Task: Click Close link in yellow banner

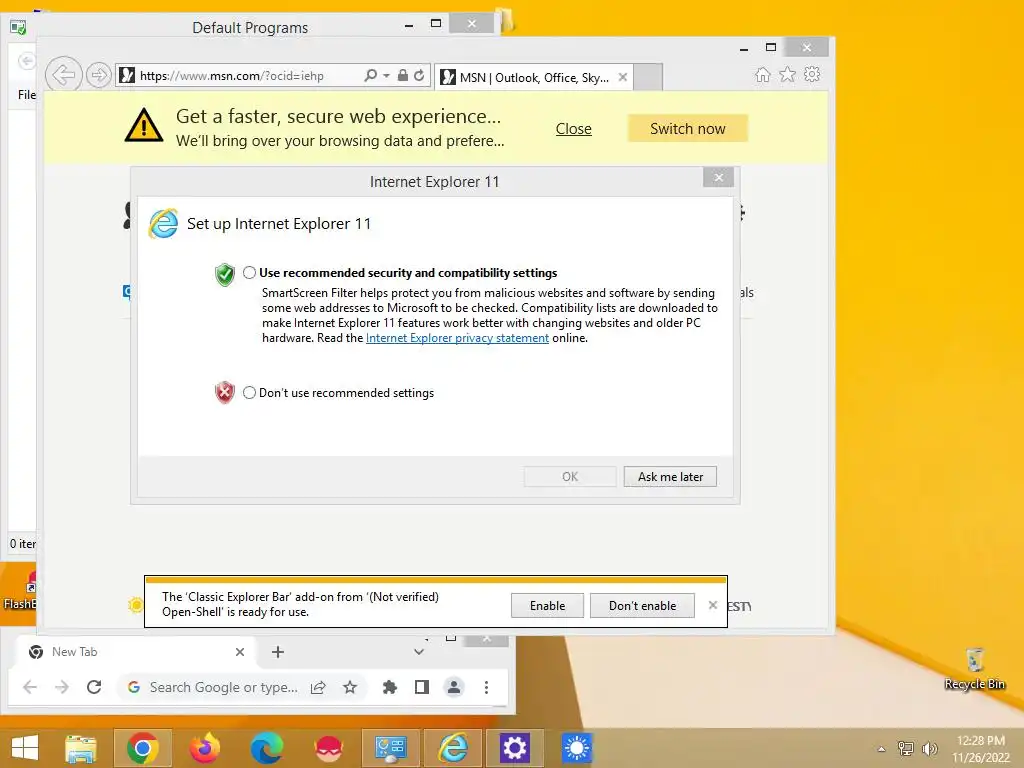Action: pyautogui.click(x=573, y=129)
